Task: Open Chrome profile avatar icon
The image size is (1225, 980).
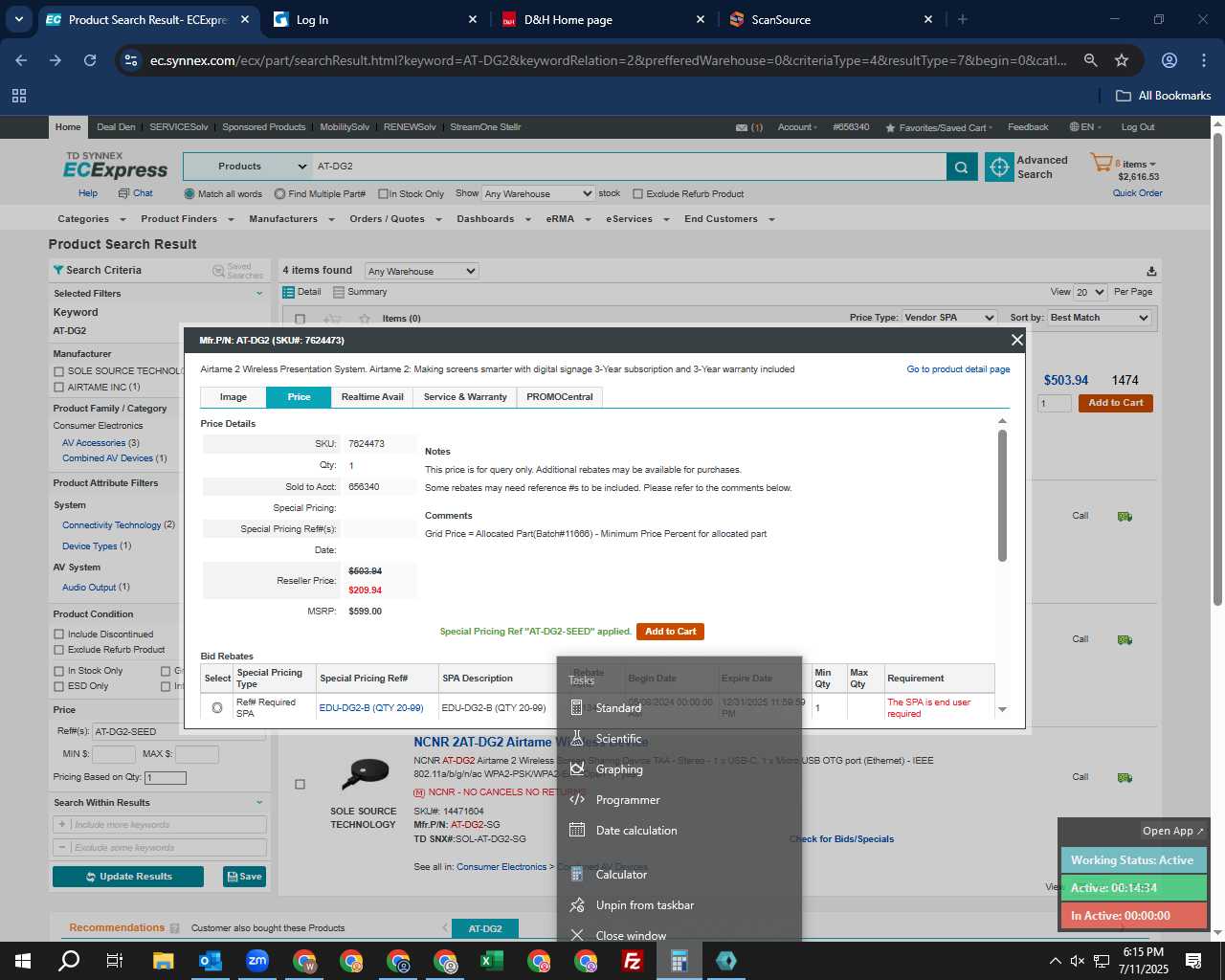Action: click(1169, 60)
